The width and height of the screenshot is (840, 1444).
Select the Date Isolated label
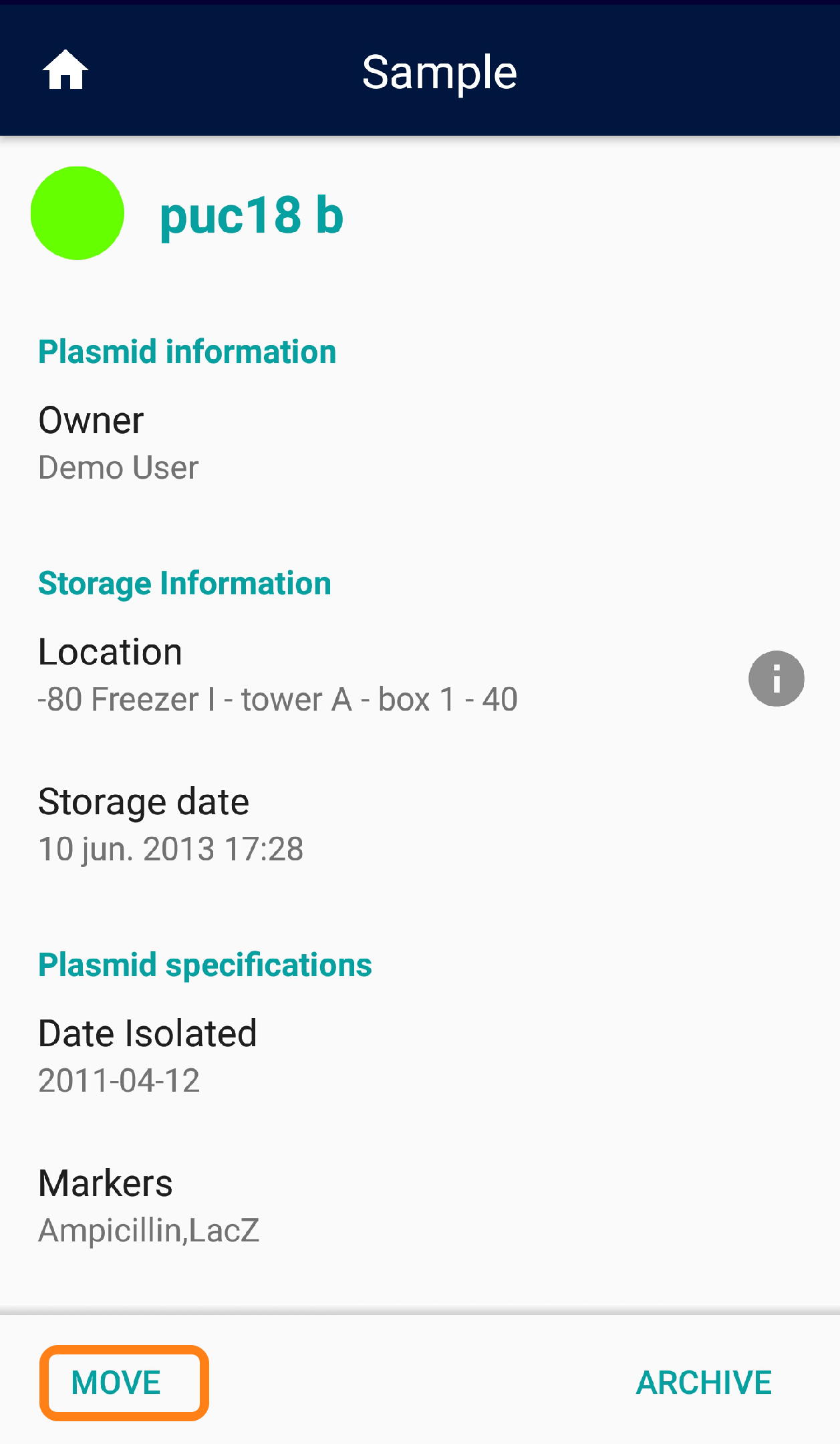coord(148,1034)
